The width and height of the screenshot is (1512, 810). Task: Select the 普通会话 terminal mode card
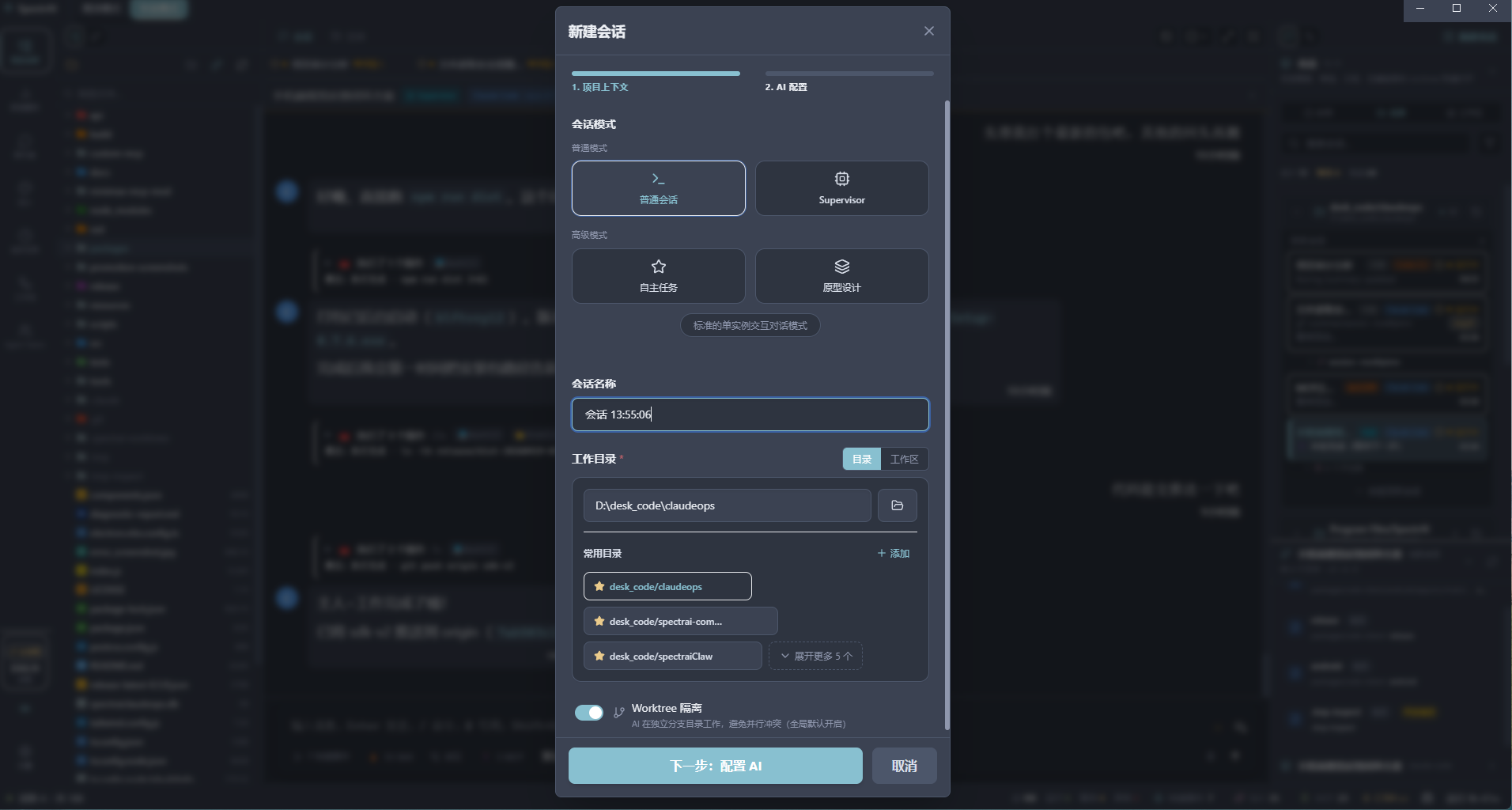click(658, 188)
